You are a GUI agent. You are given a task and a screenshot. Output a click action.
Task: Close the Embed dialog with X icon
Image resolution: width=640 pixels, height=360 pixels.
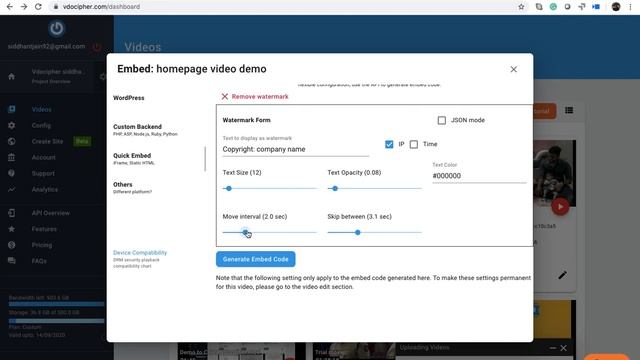click(513, 69)
